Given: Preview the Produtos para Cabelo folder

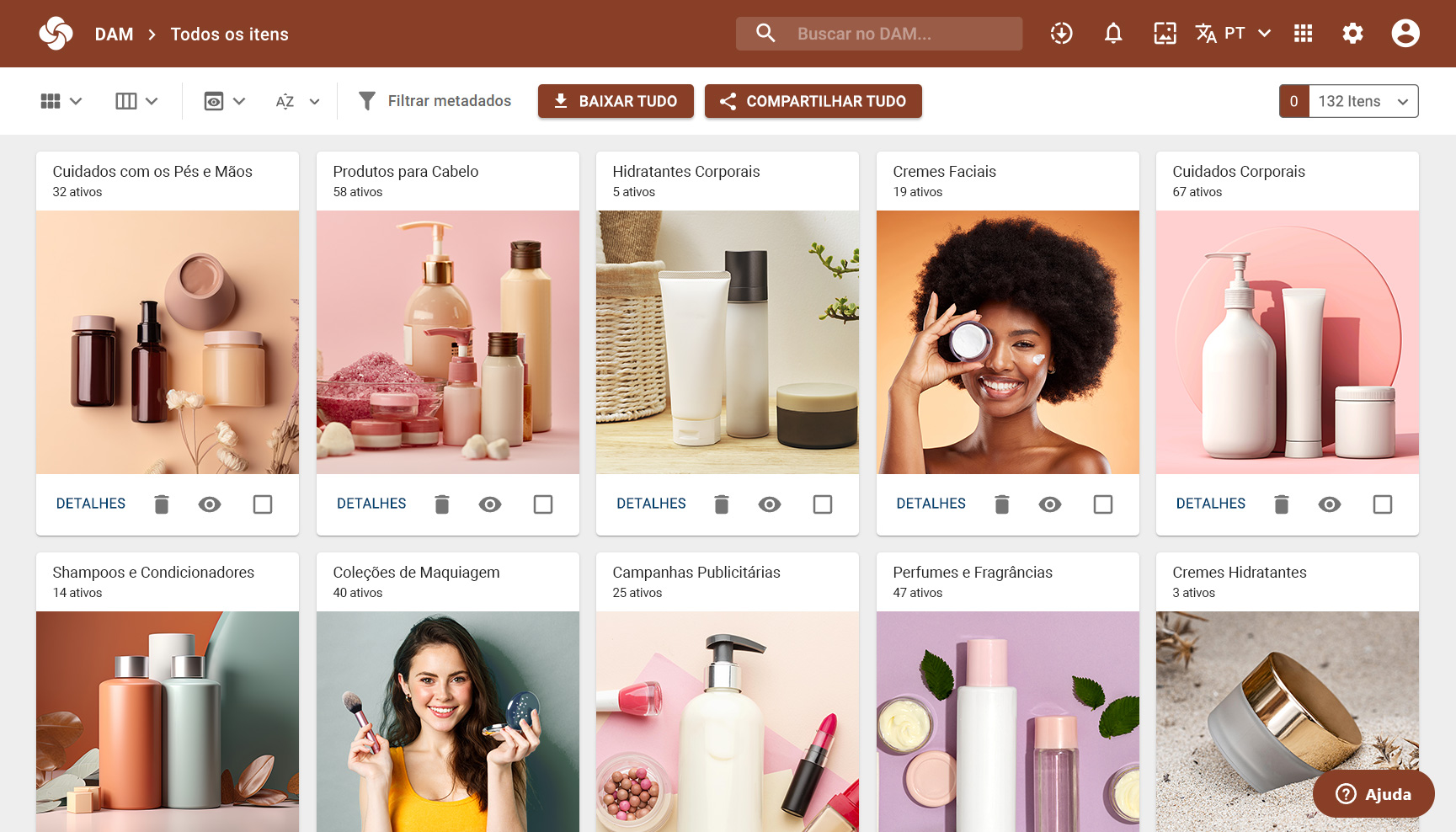Looking at the screenshot, I should coord(490,504).
